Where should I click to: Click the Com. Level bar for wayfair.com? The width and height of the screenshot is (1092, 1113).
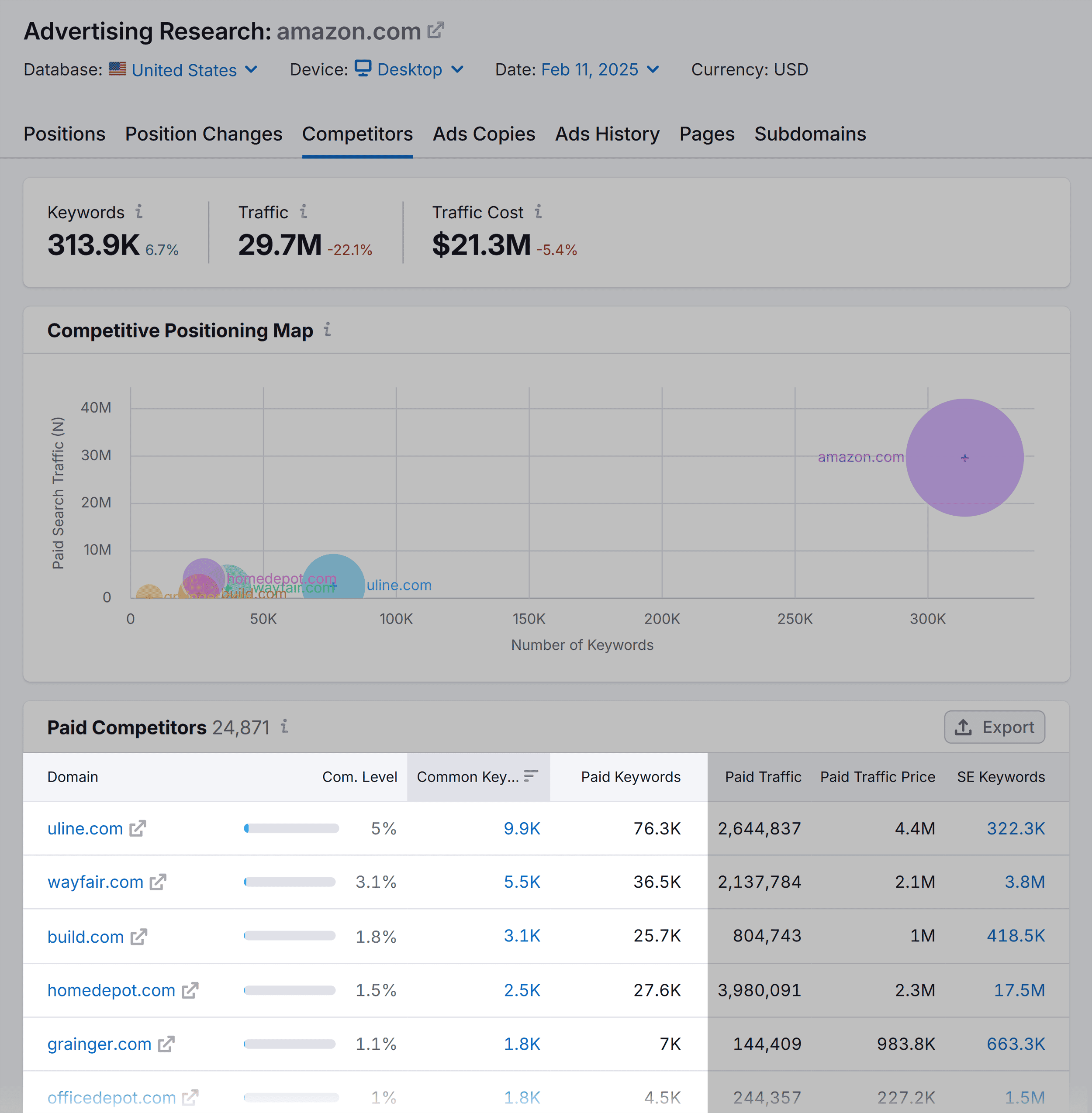[289, 882]
